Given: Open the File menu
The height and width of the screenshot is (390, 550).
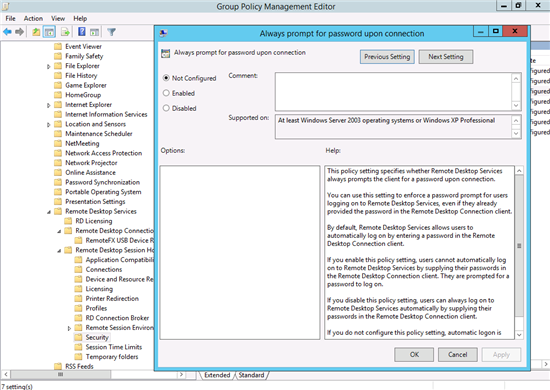Looking at the screenshot, I should tap(11, 18).
